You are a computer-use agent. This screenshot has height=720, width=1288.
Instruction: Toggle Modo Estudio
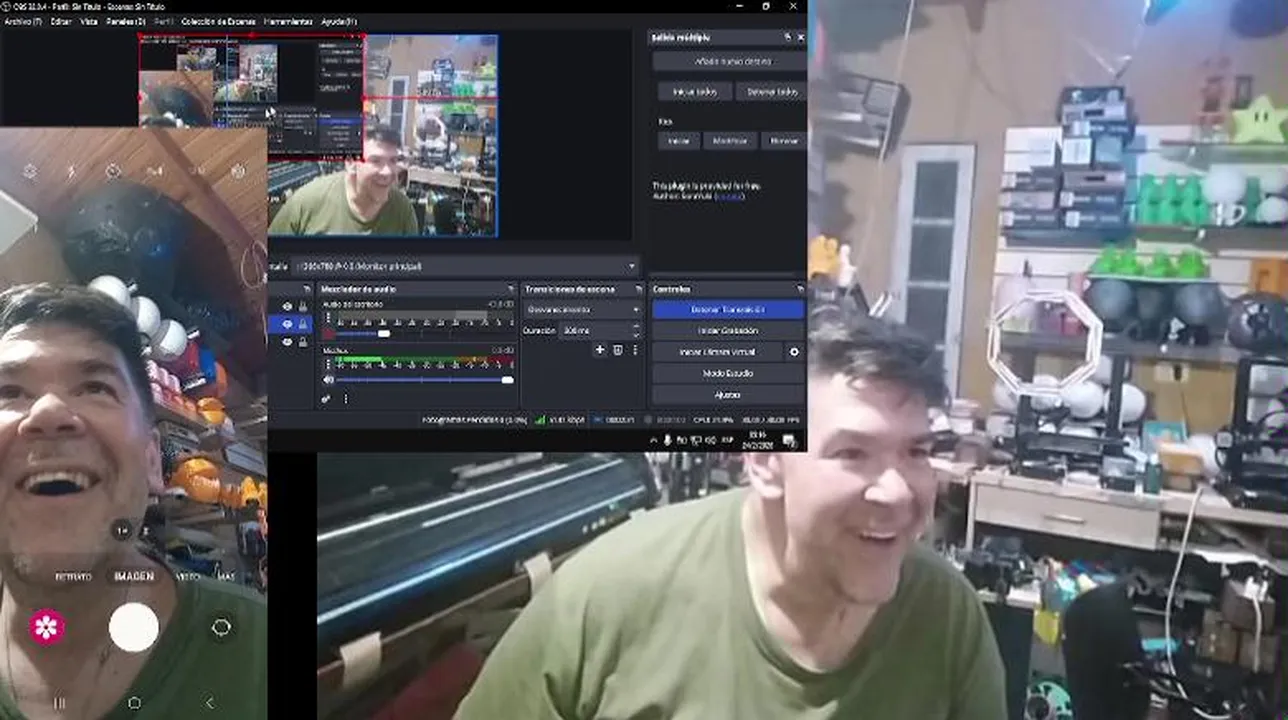click(727, 373)
